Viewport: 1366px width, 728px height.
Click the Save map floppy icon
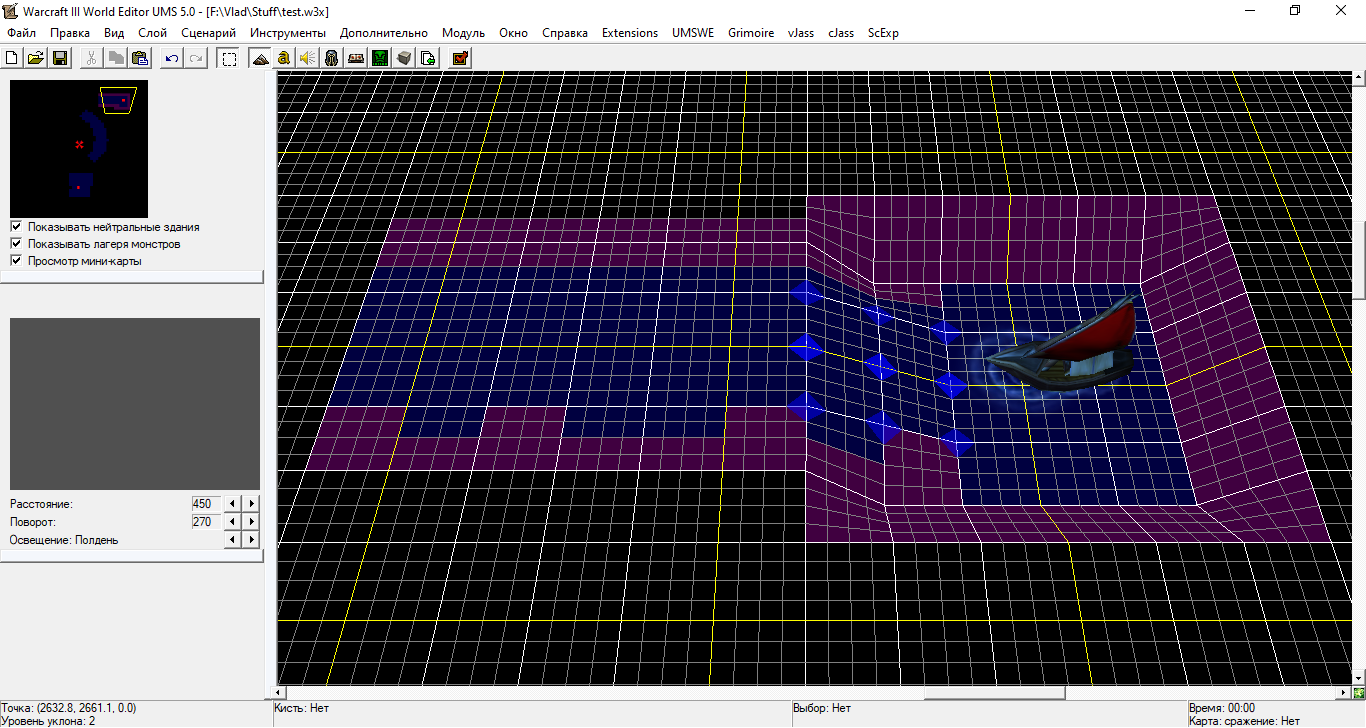click(60, 58)
